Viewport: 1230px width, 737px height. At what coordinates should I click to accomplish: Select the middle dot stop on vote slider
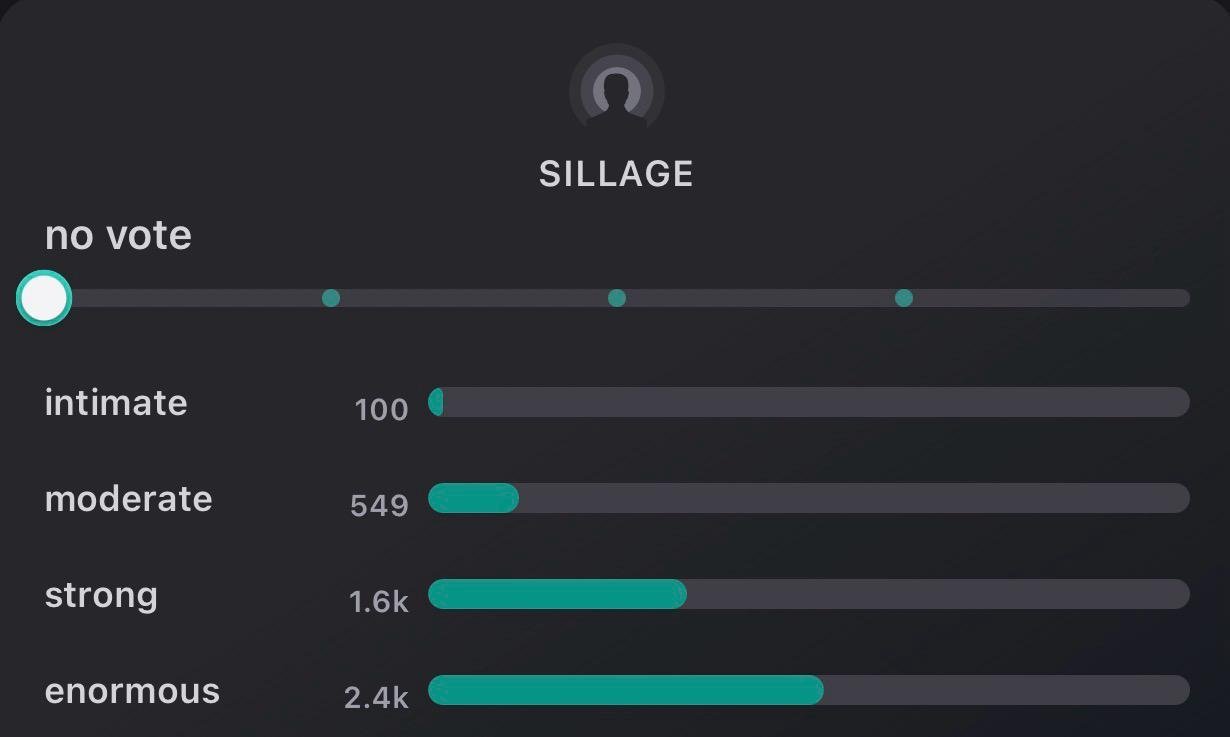pos(617,298)
